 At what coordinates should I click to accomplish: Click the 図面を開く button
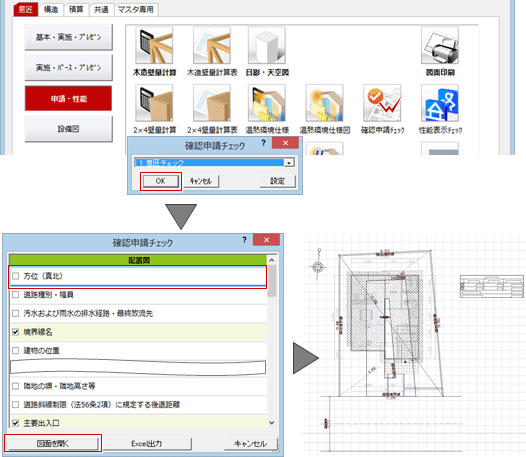coord(53,444)
